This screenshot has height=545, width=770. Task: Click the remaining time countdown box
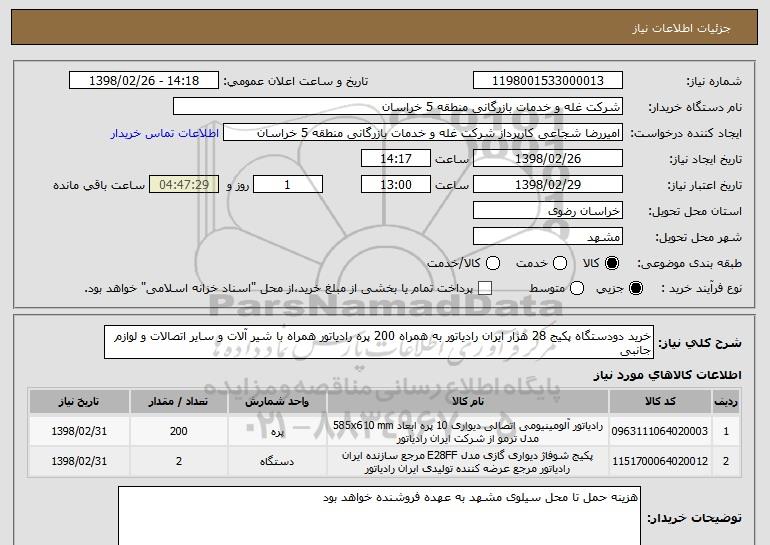point(182,185)
